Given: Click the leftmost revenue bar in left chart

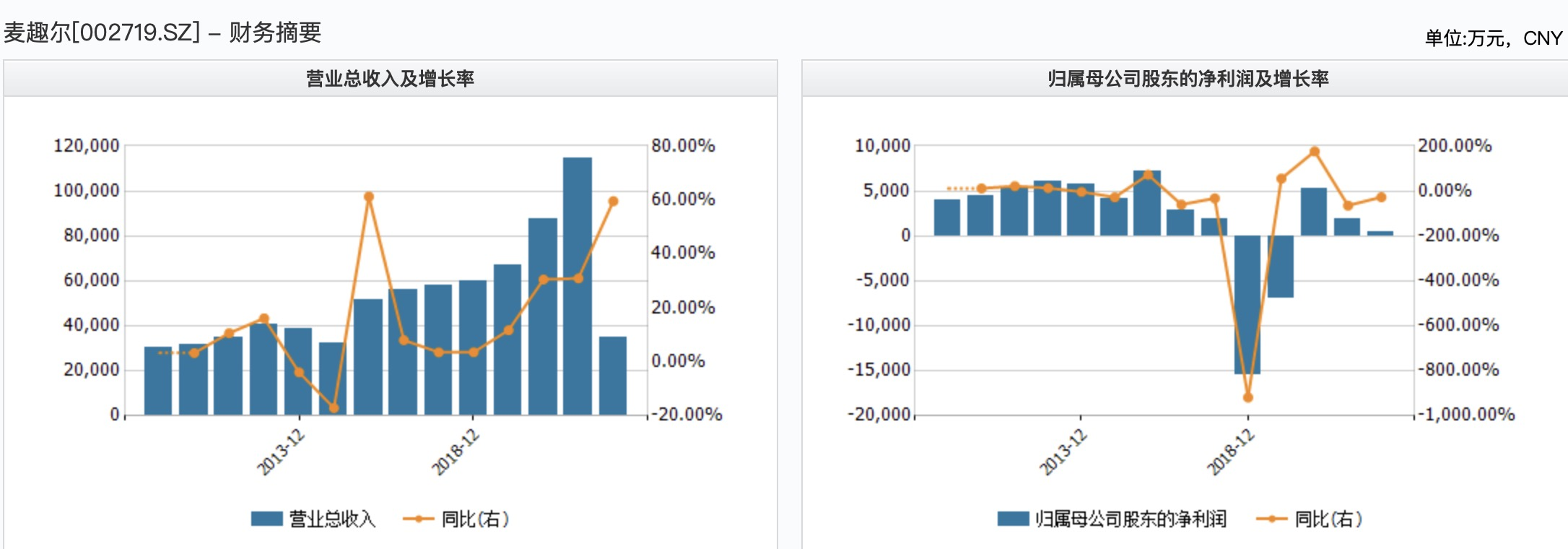Looking at the screenshot, I should (158, 381).
